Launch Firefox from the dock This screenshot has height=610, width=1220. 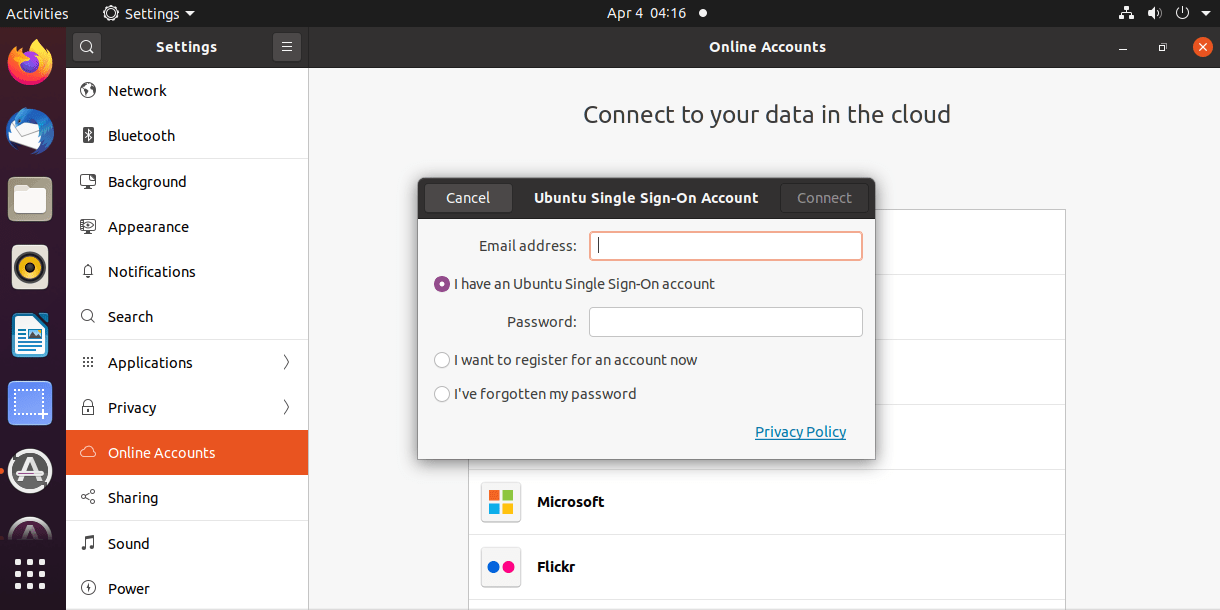point(30,62)
